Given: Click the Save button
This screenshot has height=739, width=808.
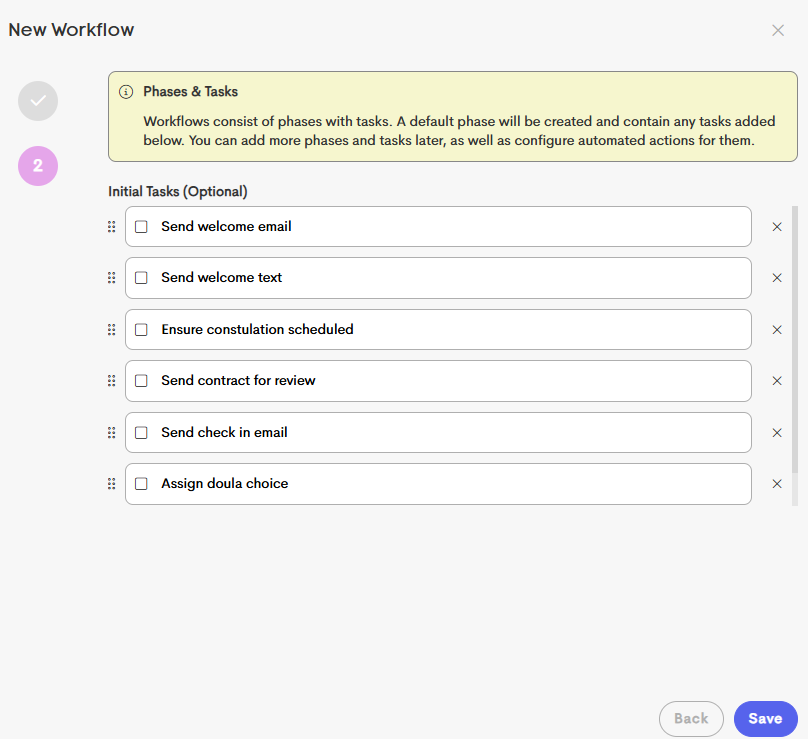Looking at the screenshot, I should click(766, 719).
